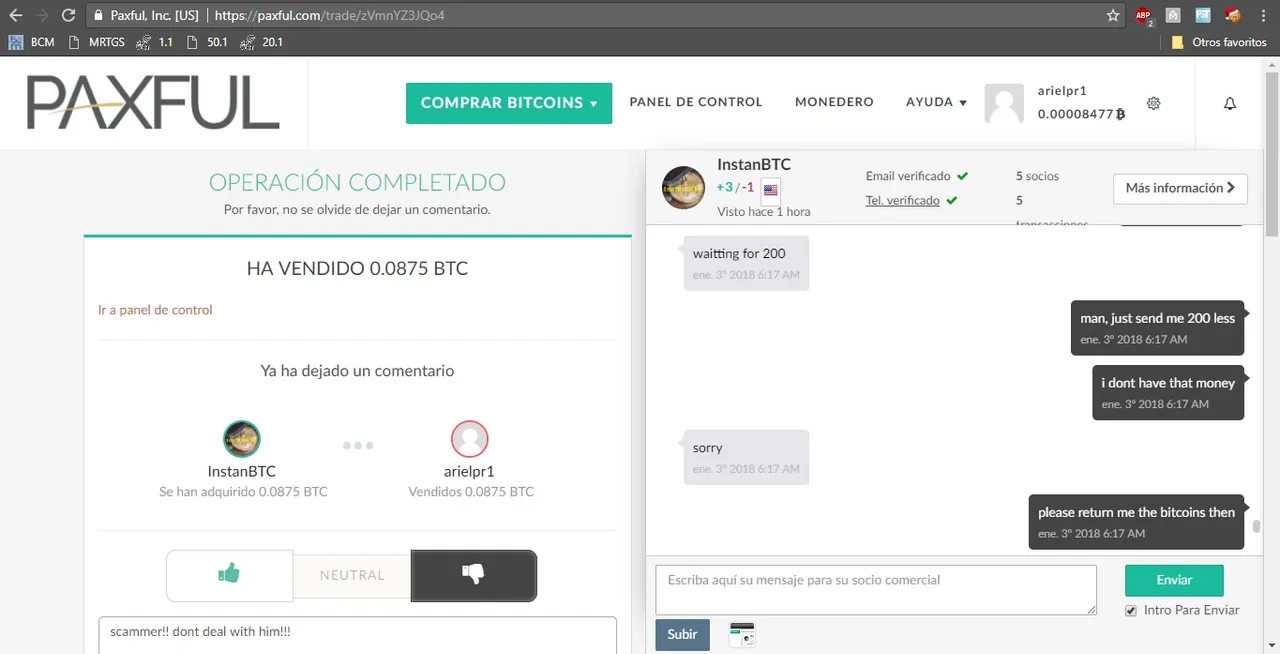Open the Santa-hat cookie extension icon
Viewport: 1280px width, 654px height.
(1233, 15)
